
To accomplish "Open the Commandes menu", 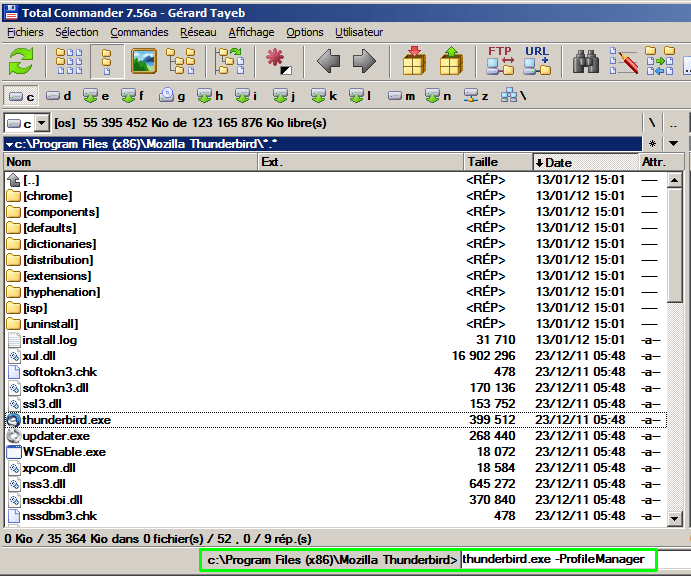I will [x=139, y=32].
